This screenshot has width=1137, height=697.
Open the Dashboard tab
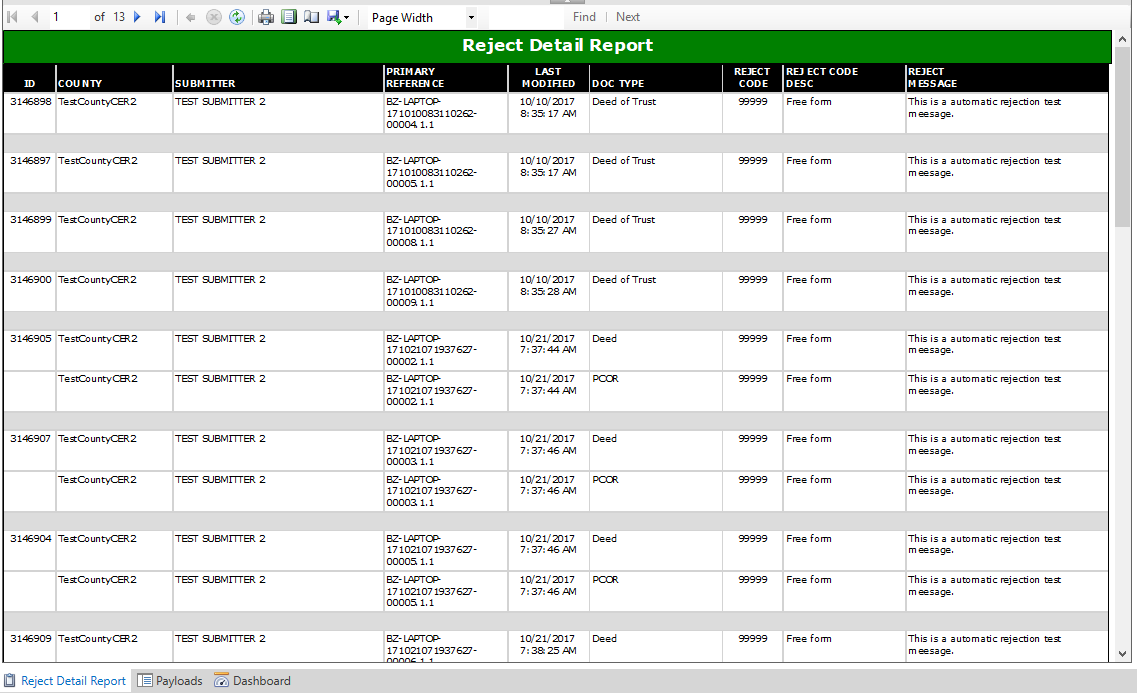[252, 681]
